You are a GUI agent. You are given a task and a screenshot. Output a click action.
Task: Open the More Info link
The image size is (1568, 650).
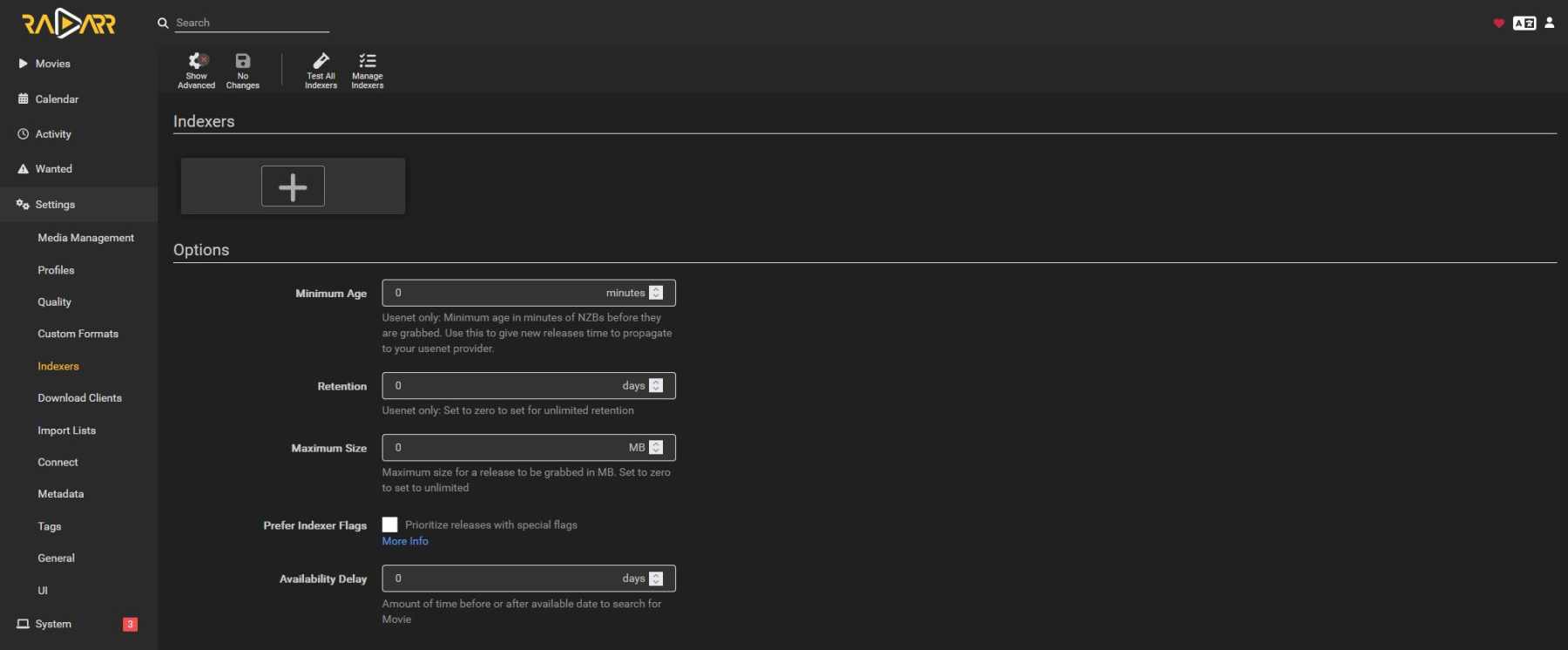pos(405,541)
